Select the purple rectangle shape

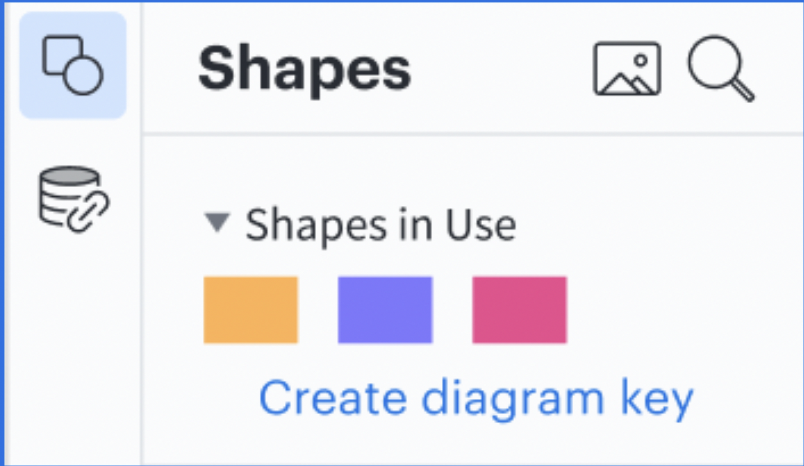pyautogui.click(x=385, y=310)
